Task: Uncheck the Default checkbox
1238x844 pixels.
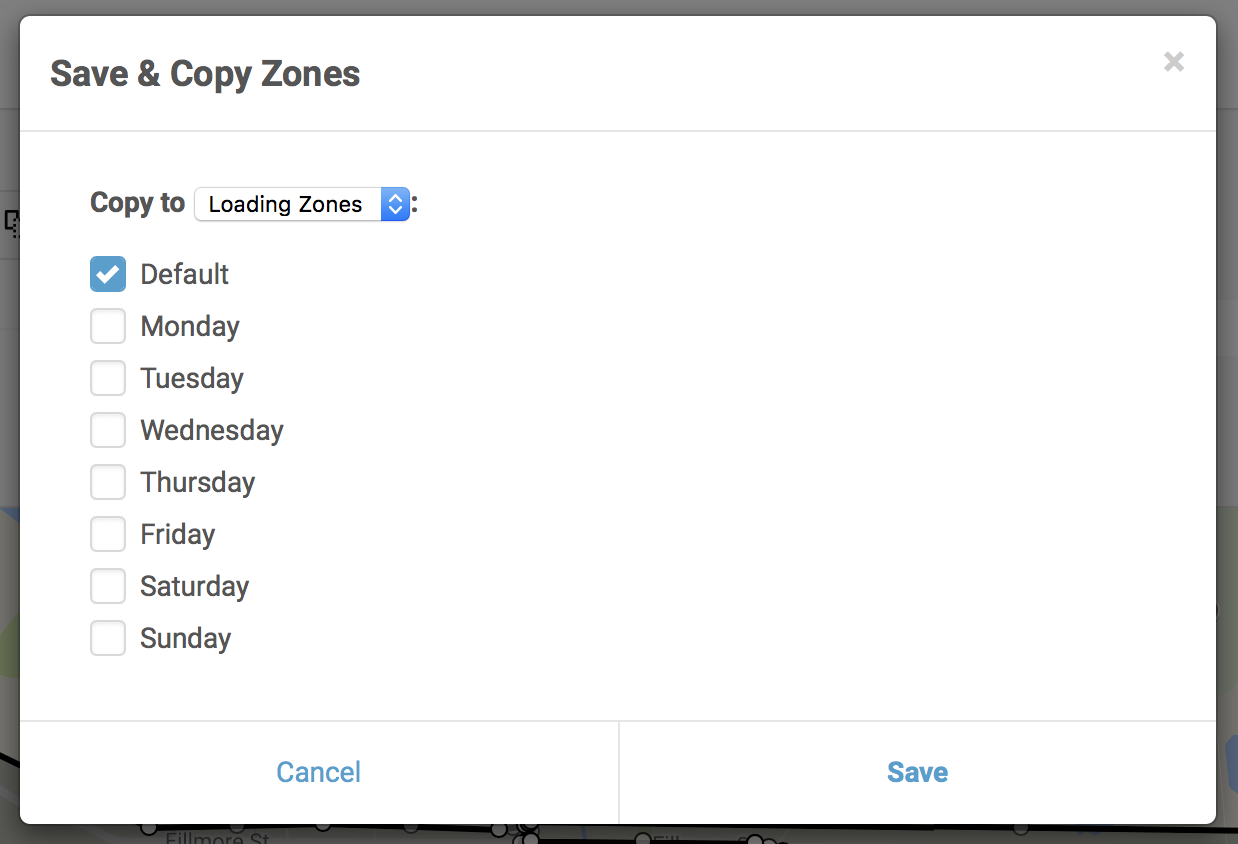Action: pos(108,273)
